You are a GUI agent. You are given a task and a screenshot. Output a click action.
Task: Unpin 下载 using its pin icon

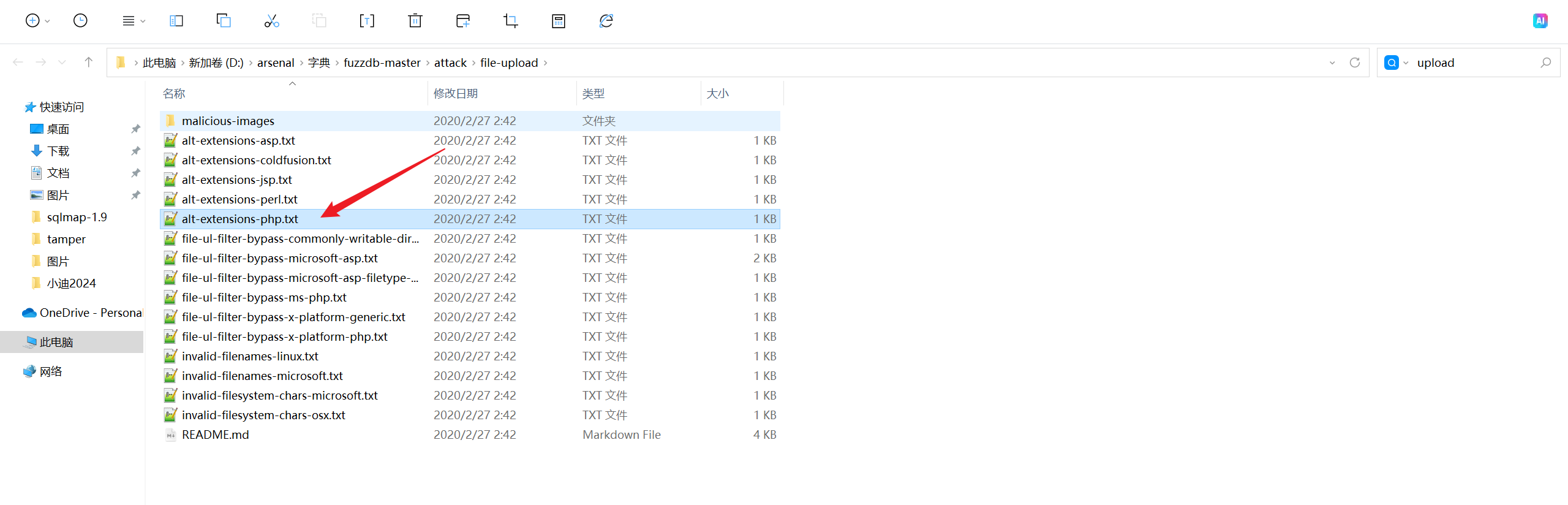pyautogui.click(x=135, y=151)
